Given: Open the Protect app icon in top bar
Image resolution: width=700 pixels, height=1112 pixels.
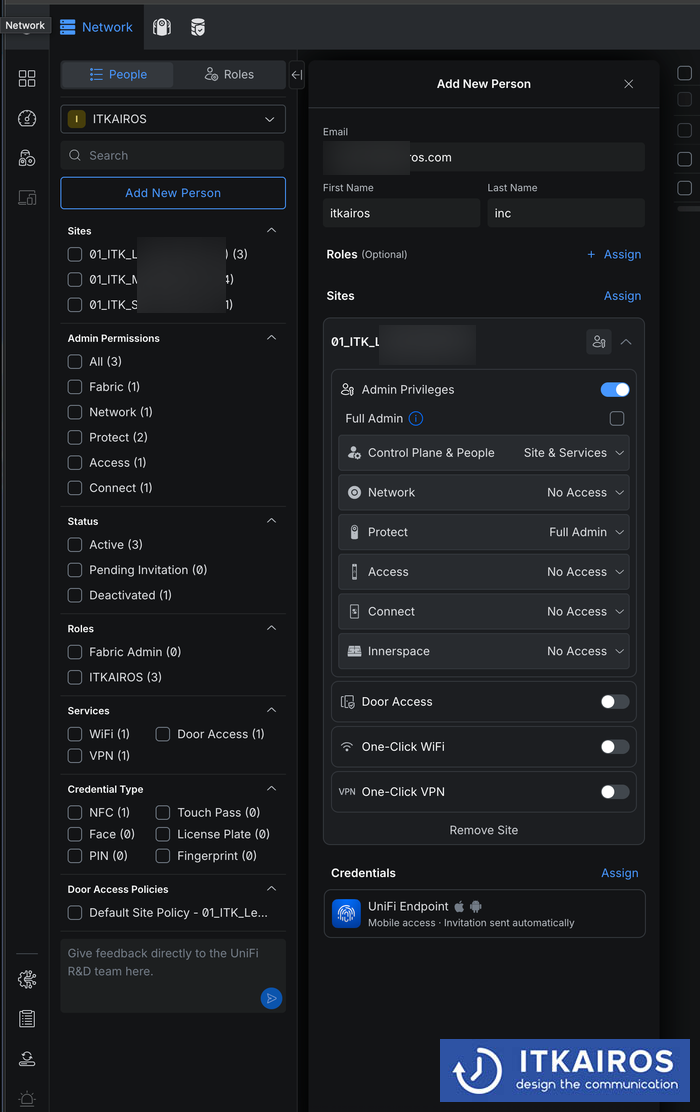Looking at the screenshot, I should click(162, 27).
